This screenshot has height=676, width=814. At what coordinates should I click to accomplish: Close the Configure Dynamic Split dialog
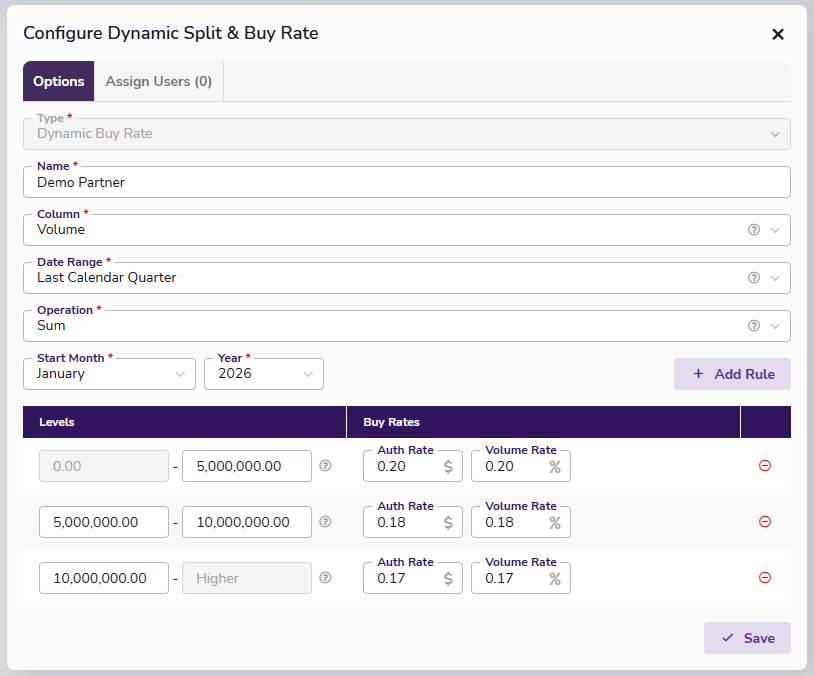click(x=778, y=34)
